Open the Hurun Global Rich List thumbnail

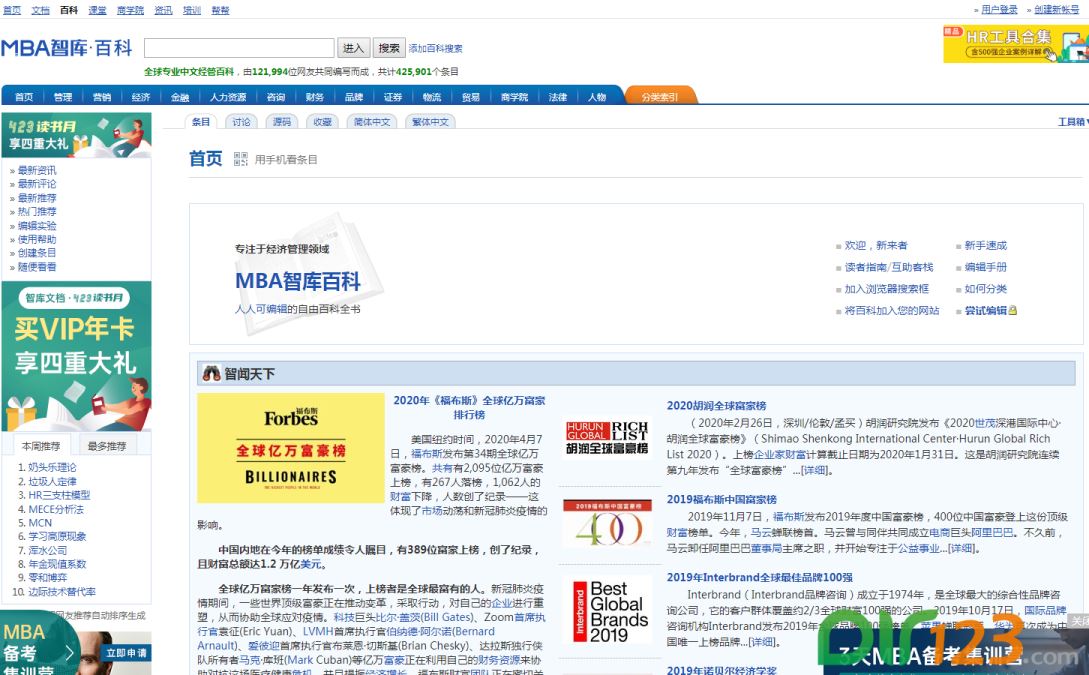(607, 438)
